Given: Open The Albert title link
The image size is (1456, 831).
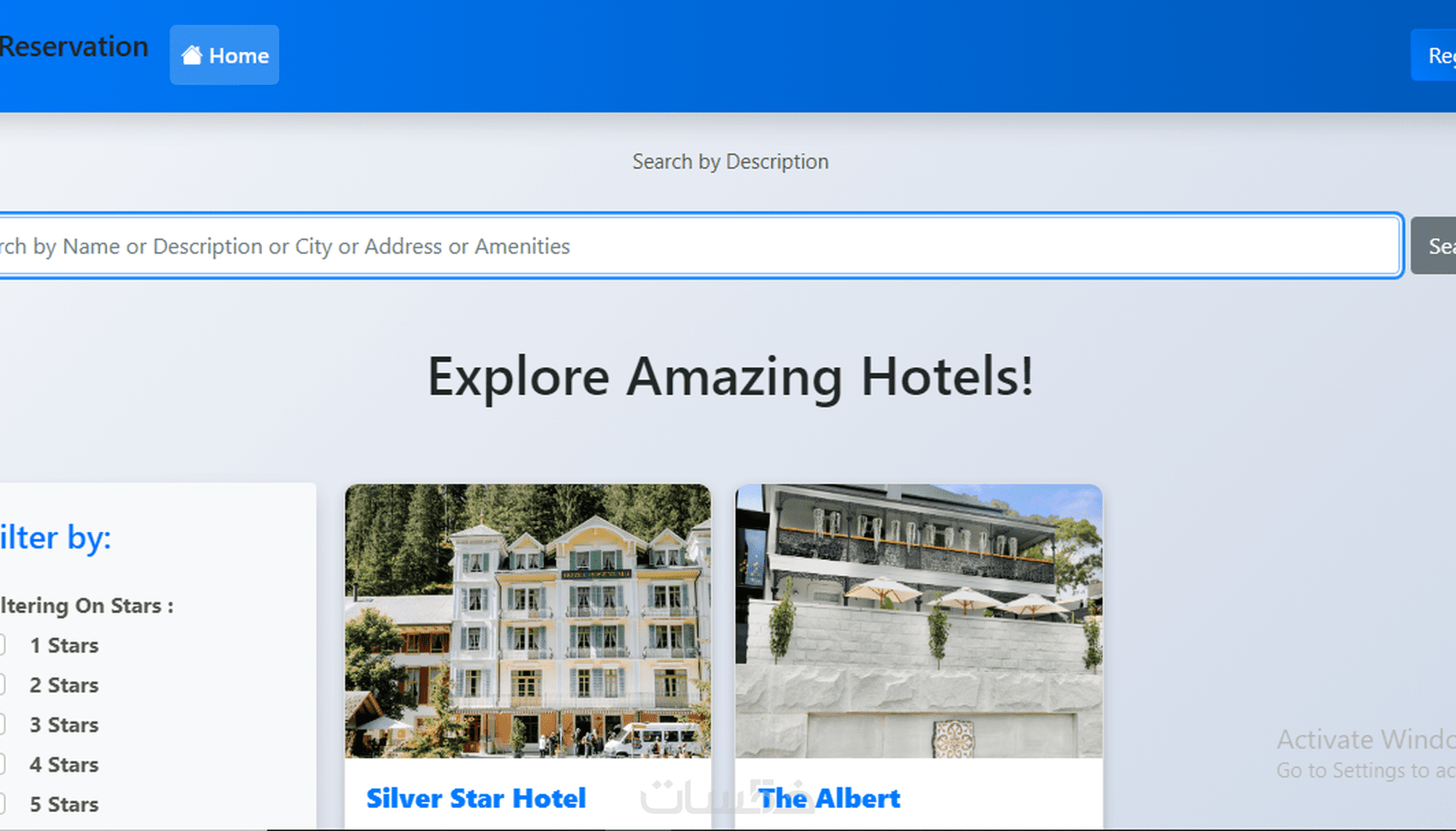Looking at the screenshot, I should [829, 798].
